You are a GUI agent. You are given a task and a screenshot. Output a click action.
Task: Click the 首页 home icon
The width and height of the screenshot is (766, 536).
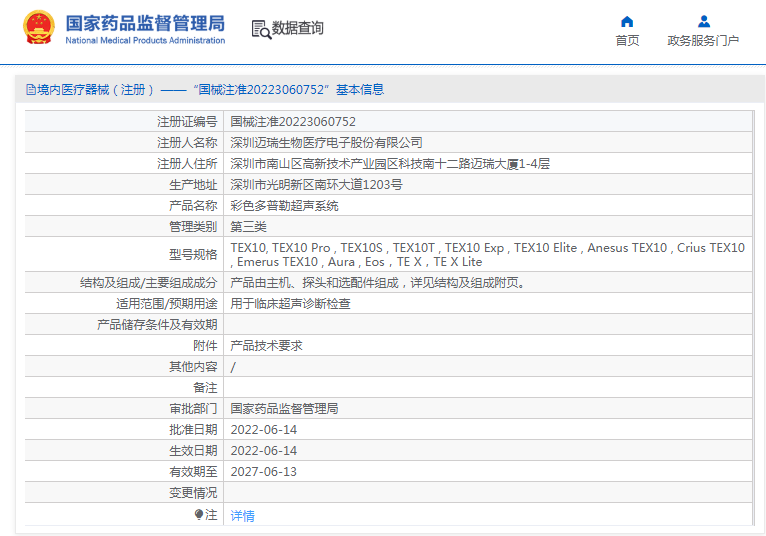coord(627,21)
